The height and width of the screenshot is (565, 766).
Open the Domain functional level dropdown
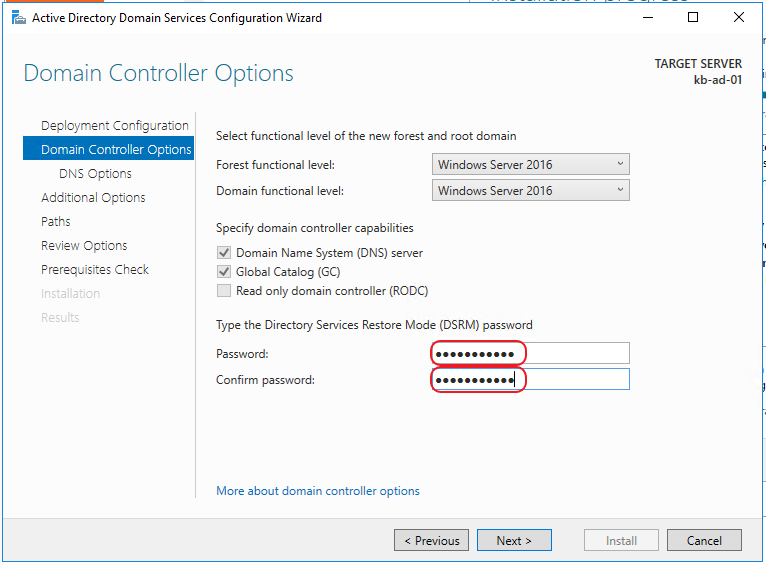click(x=531, y=190)
